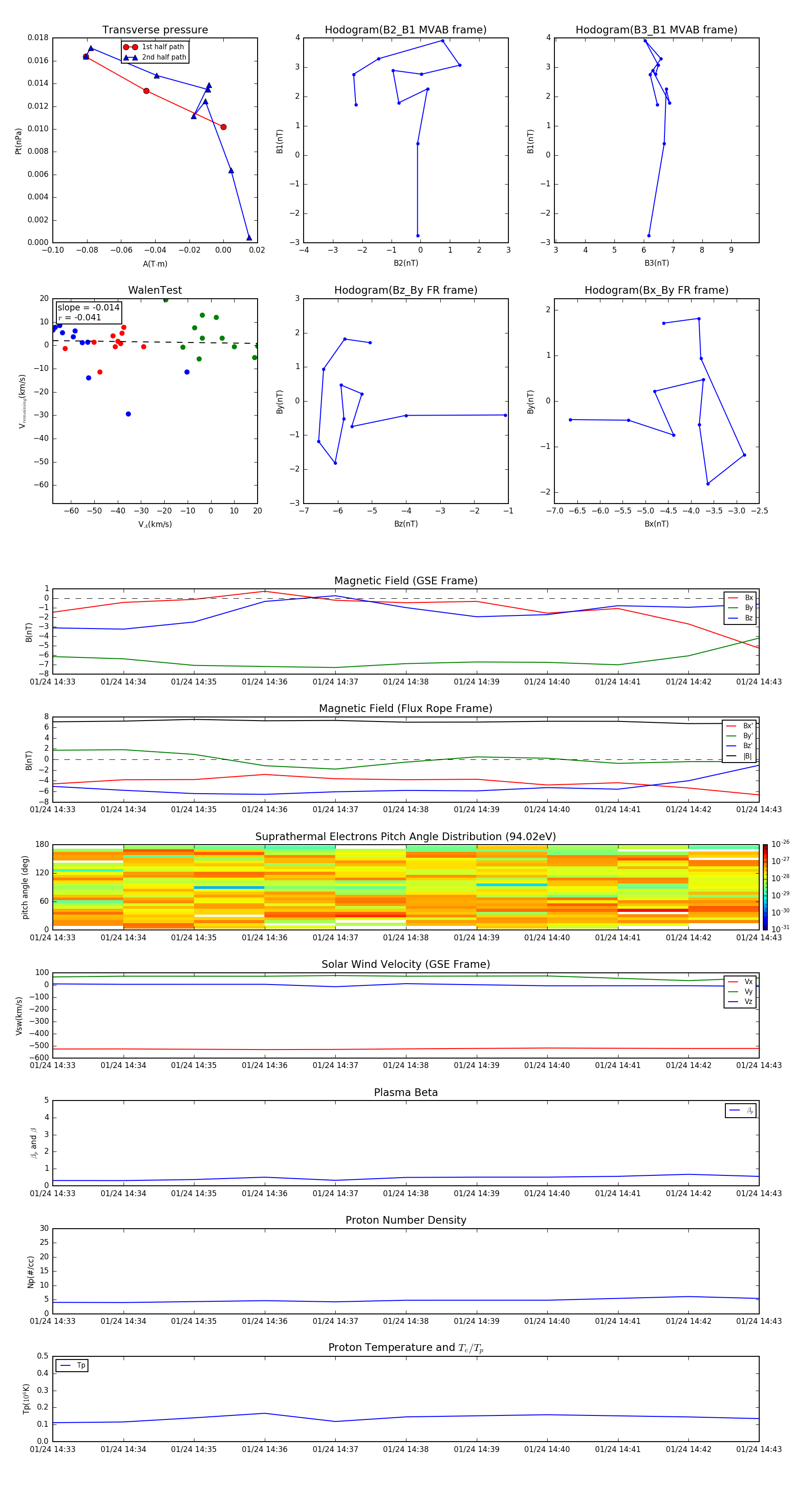Click the "Np(#/cc)" y-axis label

coord(31,1272)
